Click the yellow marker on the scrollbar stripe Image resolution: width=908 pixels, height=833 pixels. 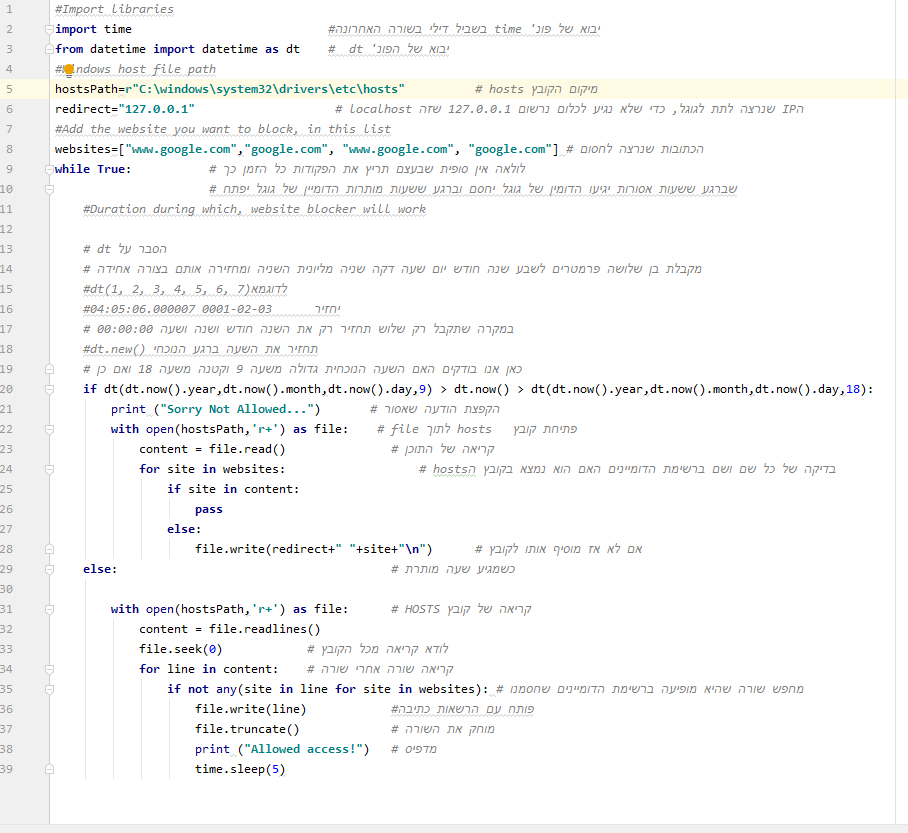pos(902,90)
